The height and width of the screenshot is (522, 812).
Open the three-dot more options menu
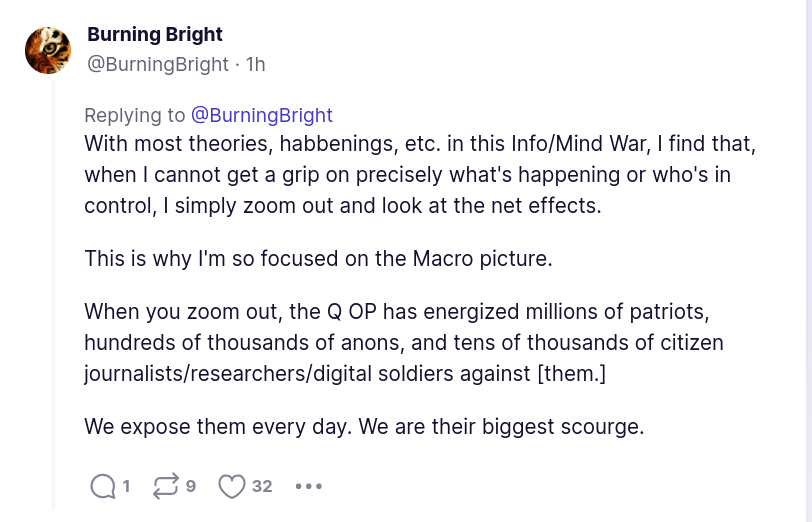[x=309, y=486]
